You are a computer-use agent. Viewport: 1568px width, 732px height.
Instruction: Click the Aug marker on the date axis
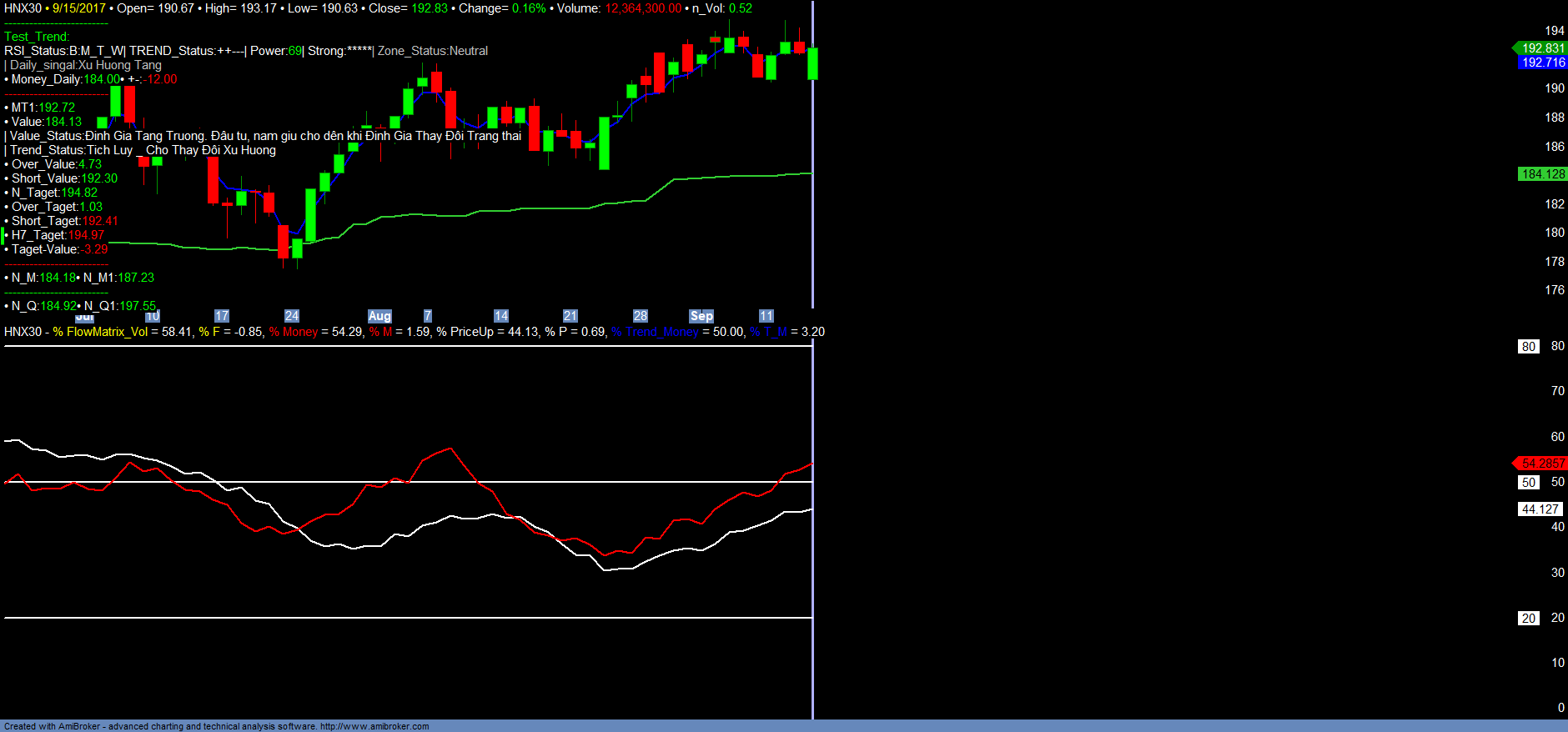tap(379, 316)
